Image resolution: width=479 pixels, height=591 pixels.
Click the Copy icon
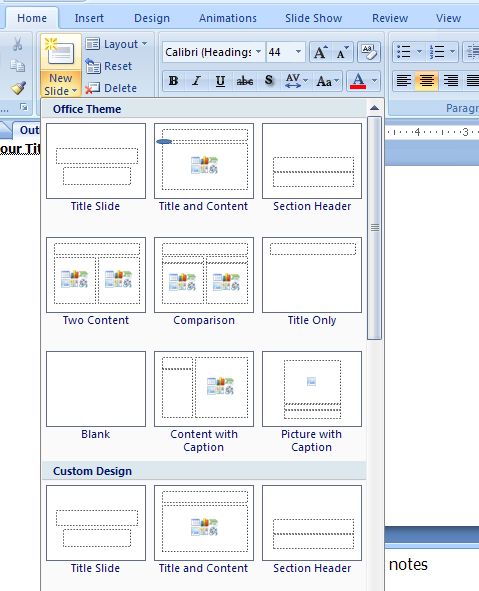[17, 66]
